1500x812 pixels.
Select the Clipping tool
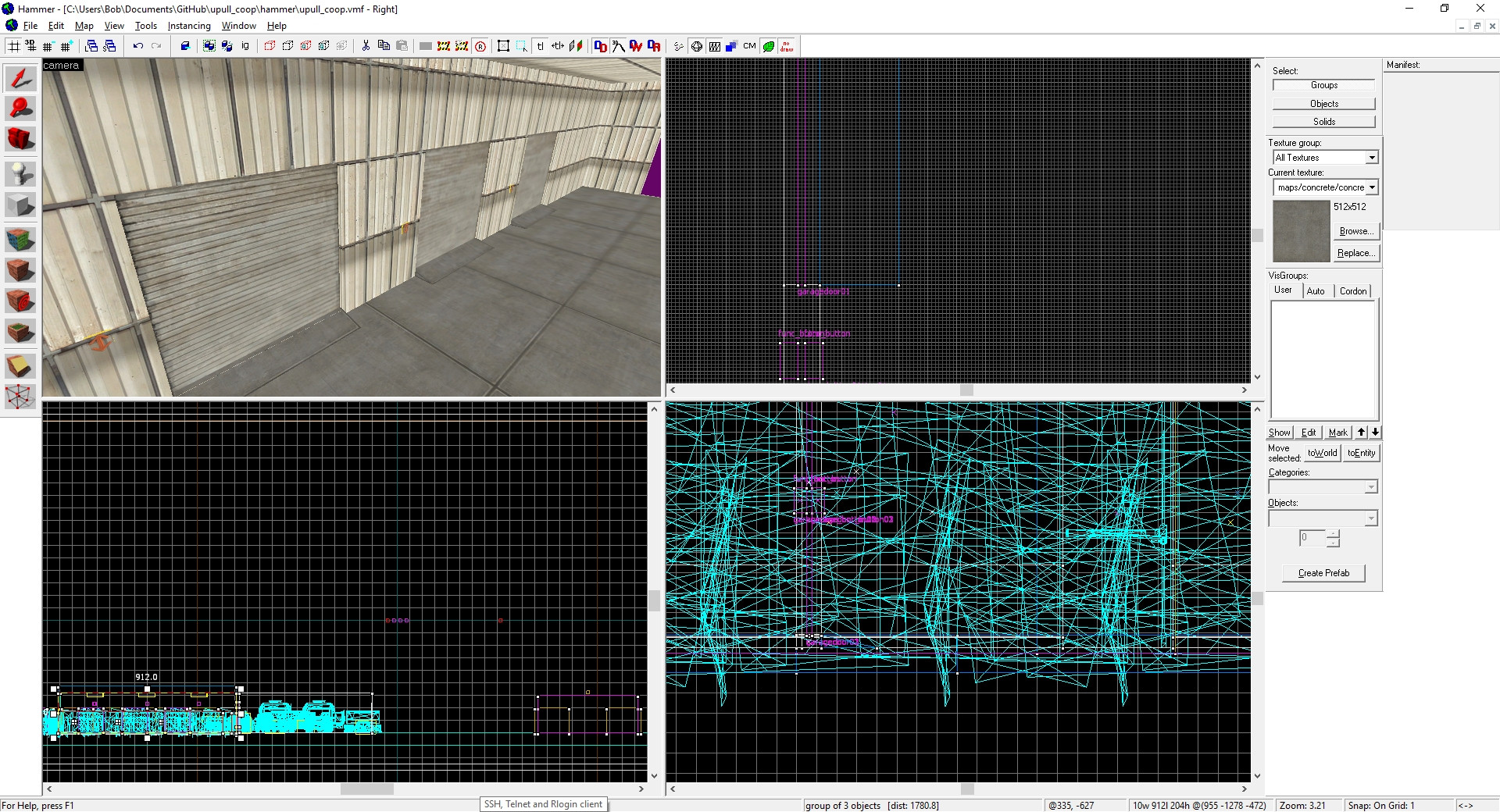(x=20, y=365)
